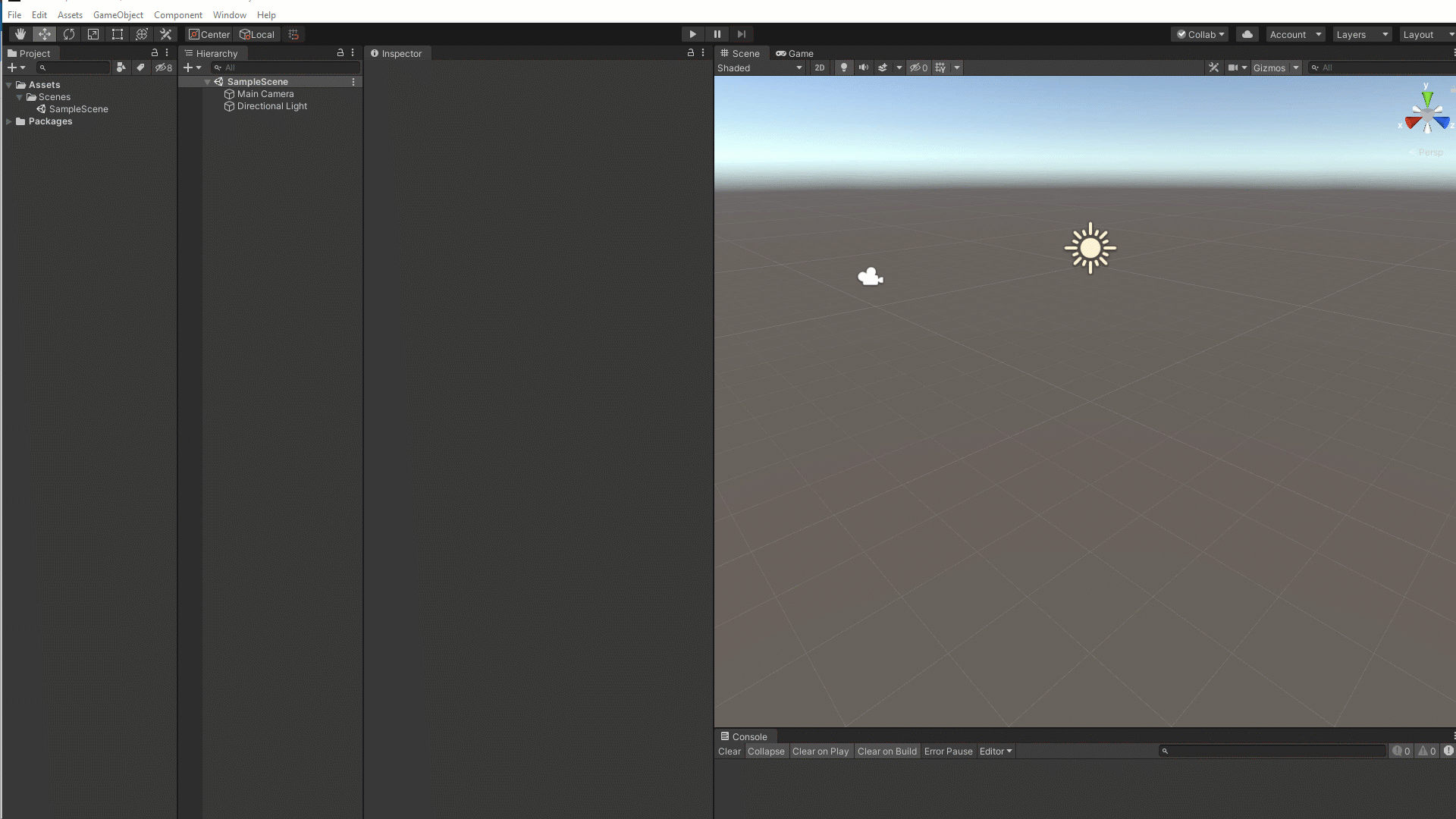Viewport: 1456px width, 819px height.
Task: Toggle scene audio speaker icon
Action: tap(864, 67)
